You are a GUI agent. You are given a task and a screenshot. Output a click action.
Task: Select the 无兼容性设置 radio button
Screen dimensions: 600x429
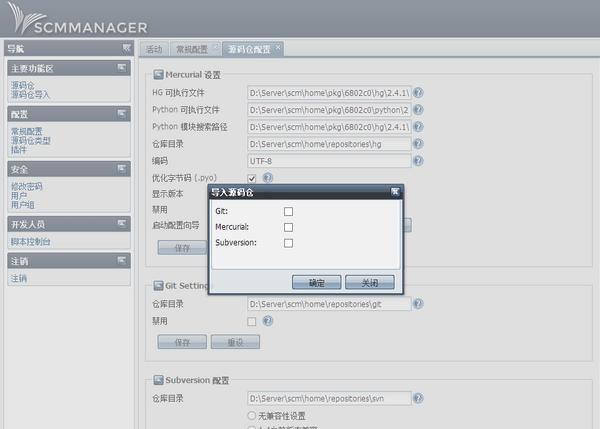(x=250, y=415)
